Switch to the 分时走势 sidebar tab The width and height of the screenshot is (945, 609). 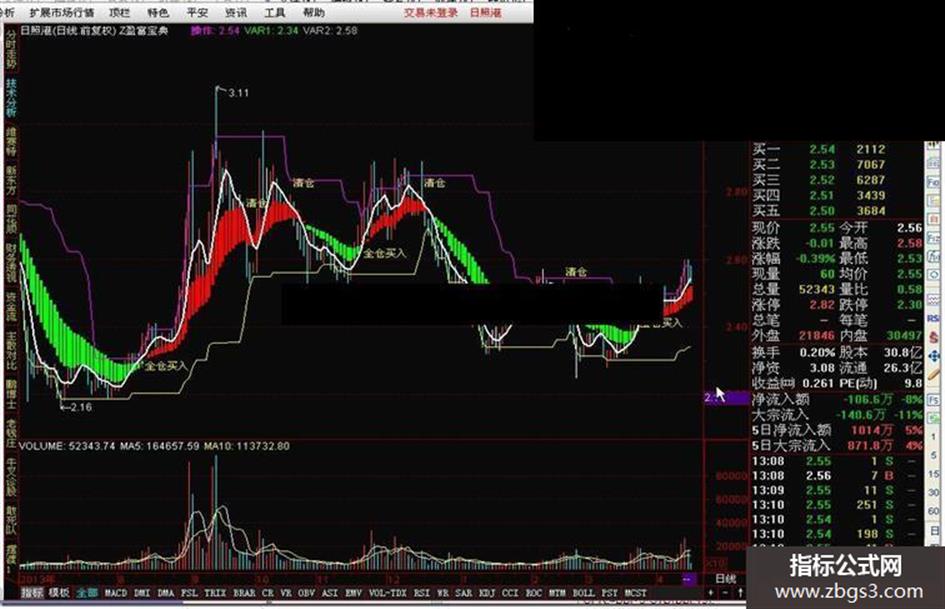click(x=11, y=49)
